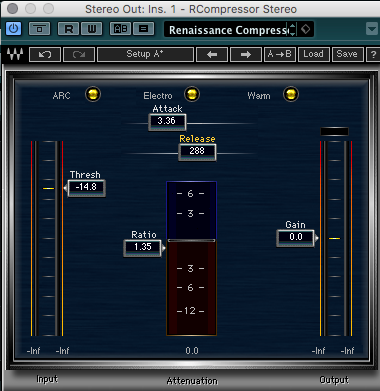Toggle the Electro behavior light

pyautogui.click(x=192, y=94)
